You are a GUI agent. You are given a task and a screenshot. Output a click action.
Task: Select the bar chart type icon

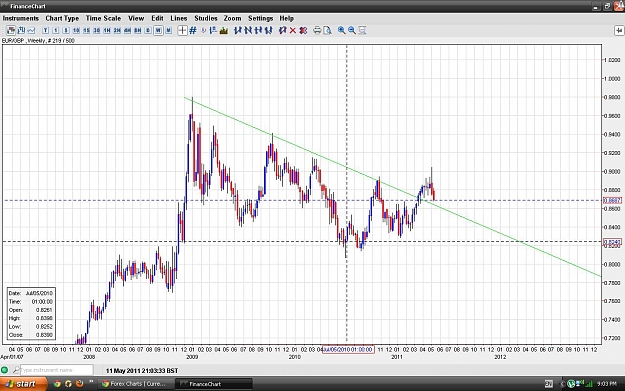pyautogui.click(x=21, y=30)
